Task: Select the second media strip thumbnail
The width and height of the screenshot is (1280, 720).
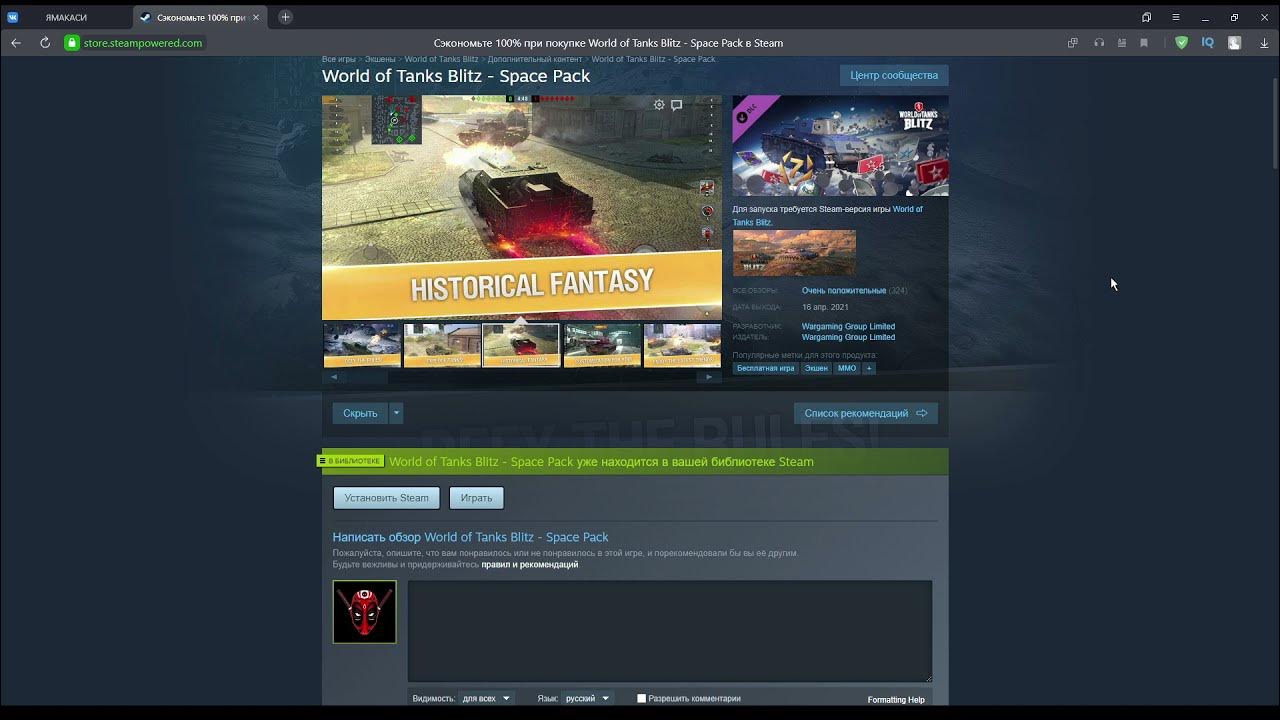Action: [442, 345]
